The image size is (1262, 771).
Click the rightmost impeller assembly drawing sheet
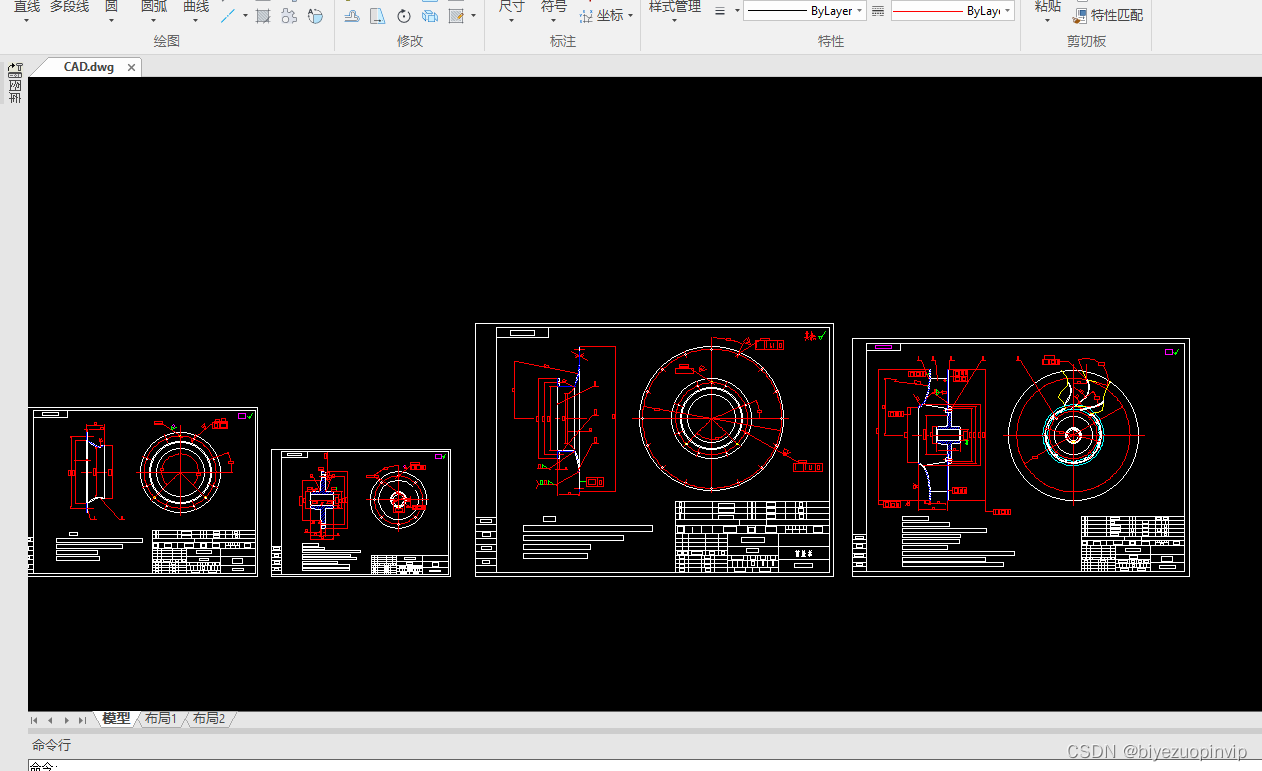click(x=1021, y=457)
